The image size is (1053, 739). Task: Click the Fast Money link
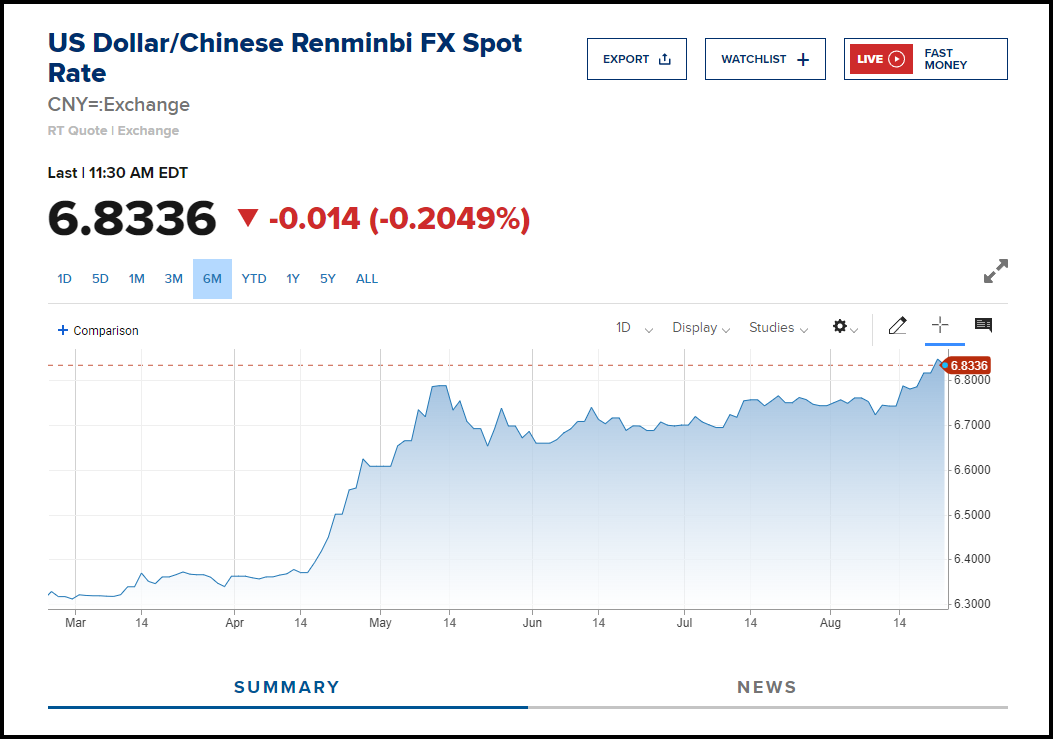click(945, 59)
